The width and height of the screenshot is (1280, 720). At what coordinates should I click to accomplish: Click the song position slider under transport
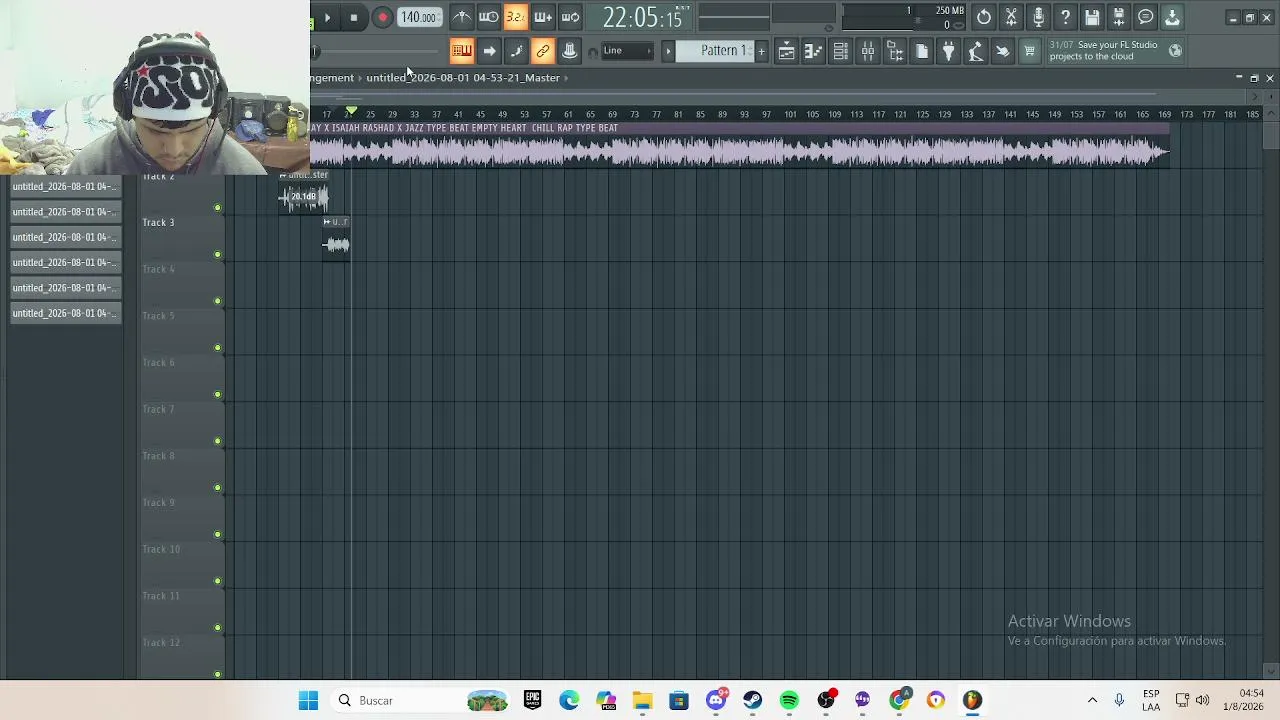click(x=375, y=51)
